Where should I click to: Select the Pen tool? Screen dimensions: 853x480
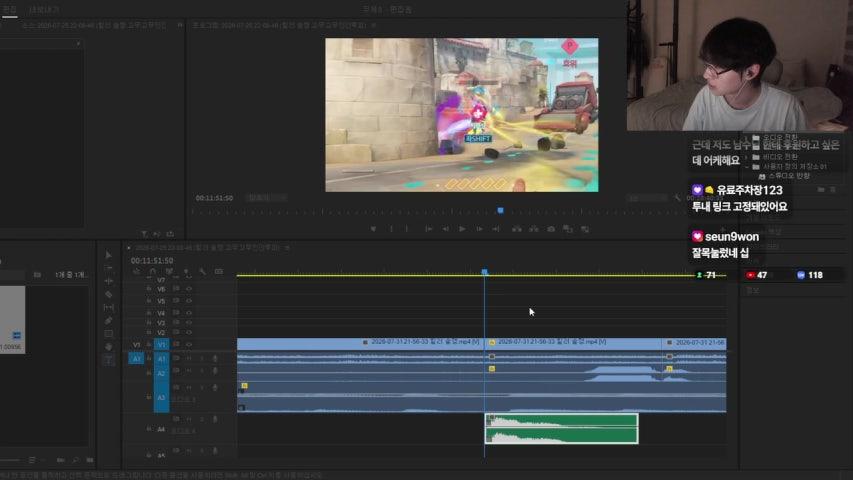coord(108,321)
